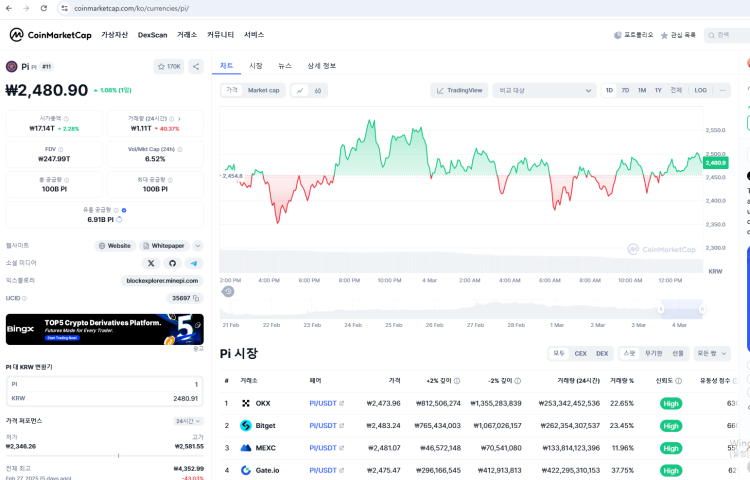The image size is (750, 480).
Task: Click the CoinMarketCap logo
Action: [x=50, y=35]
